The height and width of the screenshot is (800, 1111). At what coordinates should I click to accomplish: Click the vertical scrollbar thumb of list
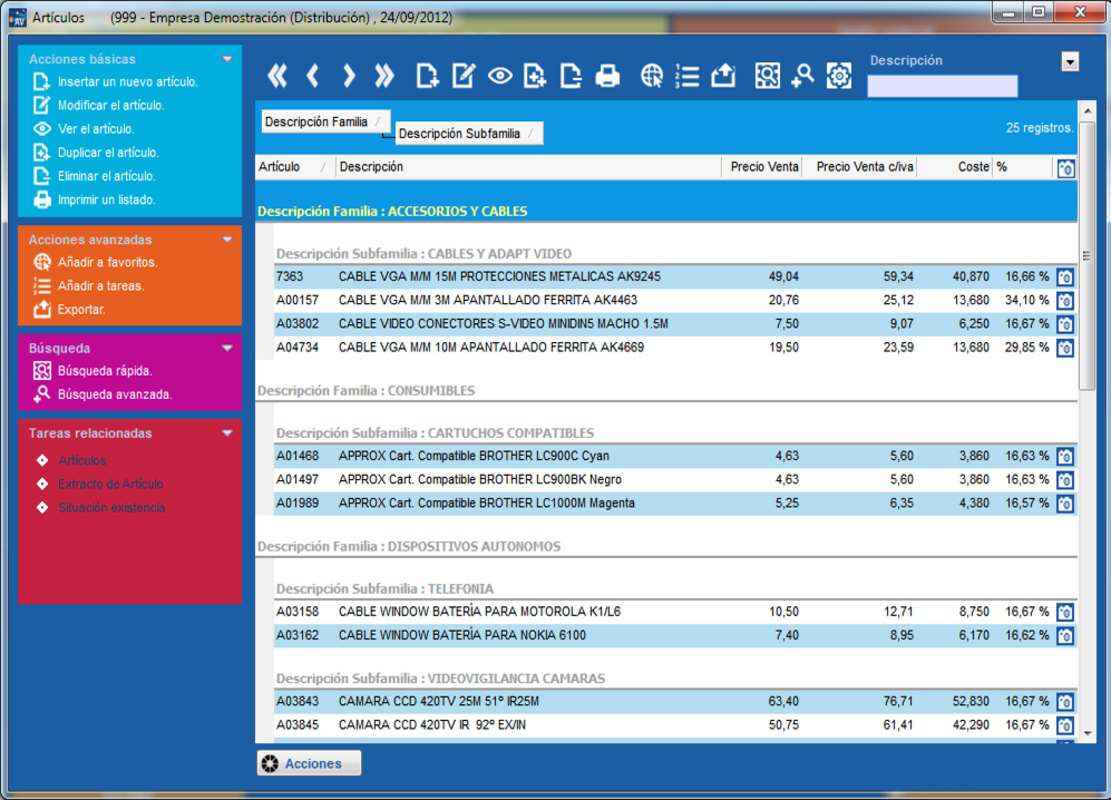coord(1086,255)
